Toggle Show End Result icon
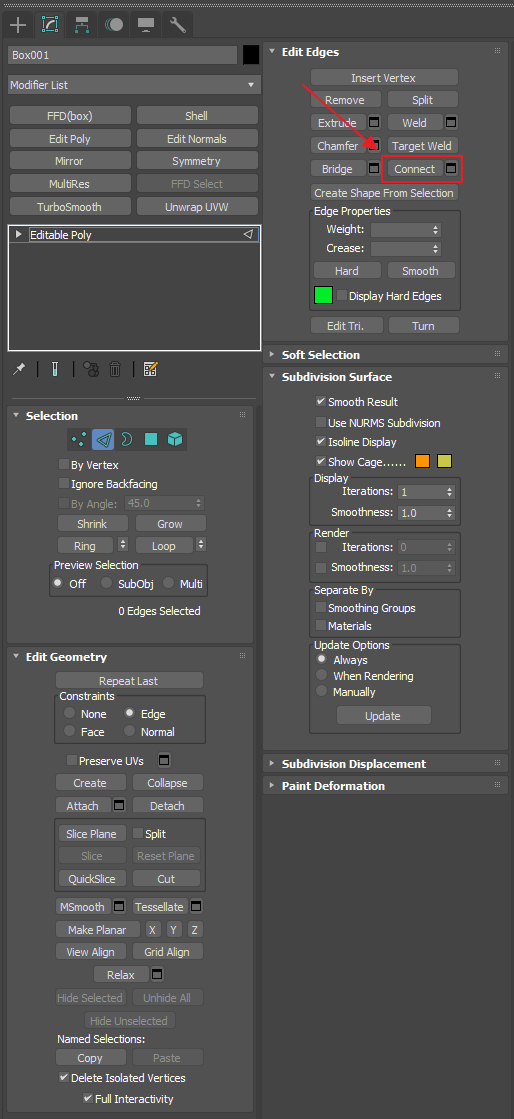The height and width of the screenshot is (1119, 514). 54,369
